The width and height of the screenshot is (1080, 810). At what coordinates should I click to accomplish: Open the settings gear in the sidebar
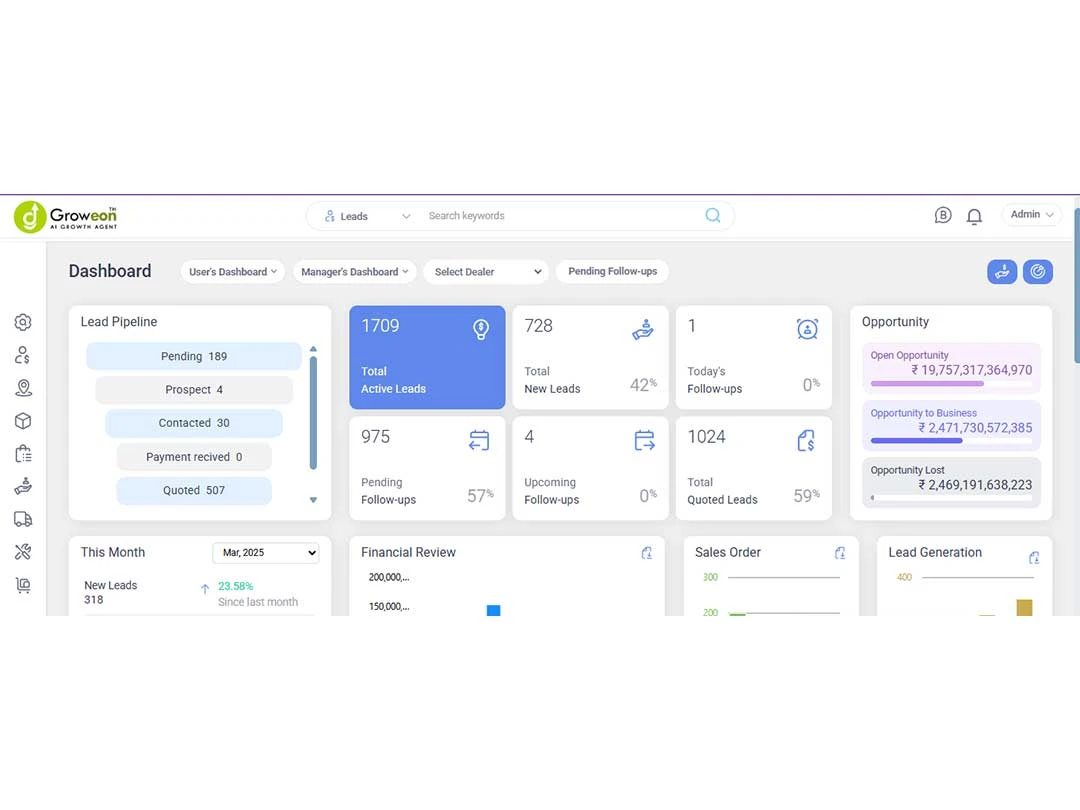coord(23,322)
